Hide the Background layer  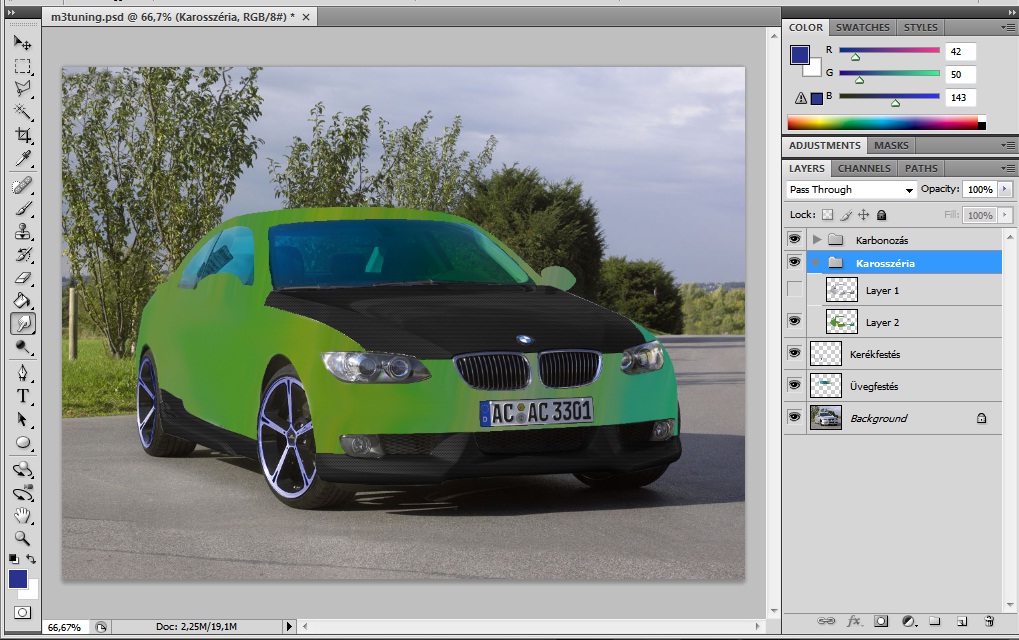point(795,418)
